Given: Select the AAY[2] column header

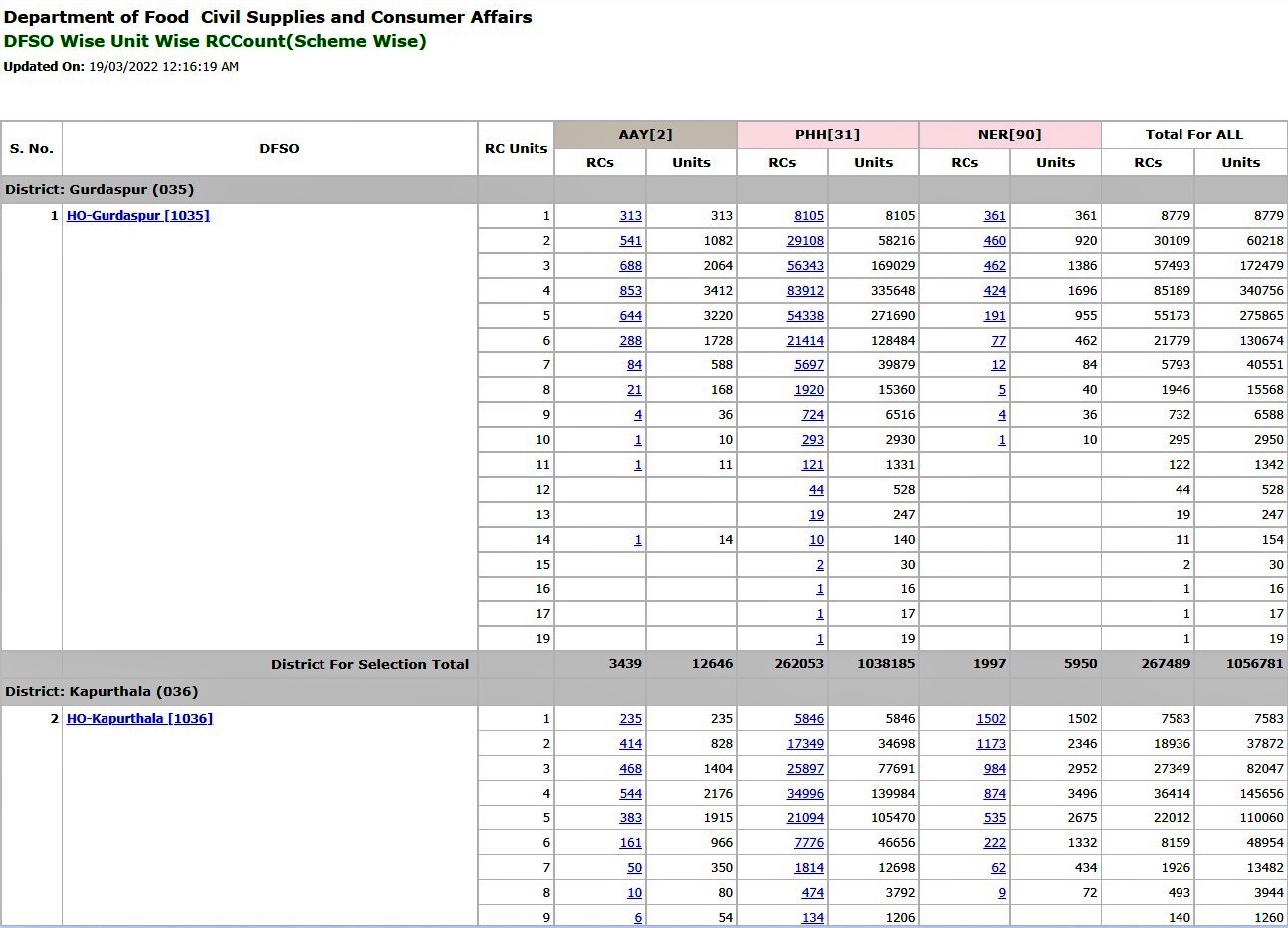Looking at the screenshot, I should (645, 135).
